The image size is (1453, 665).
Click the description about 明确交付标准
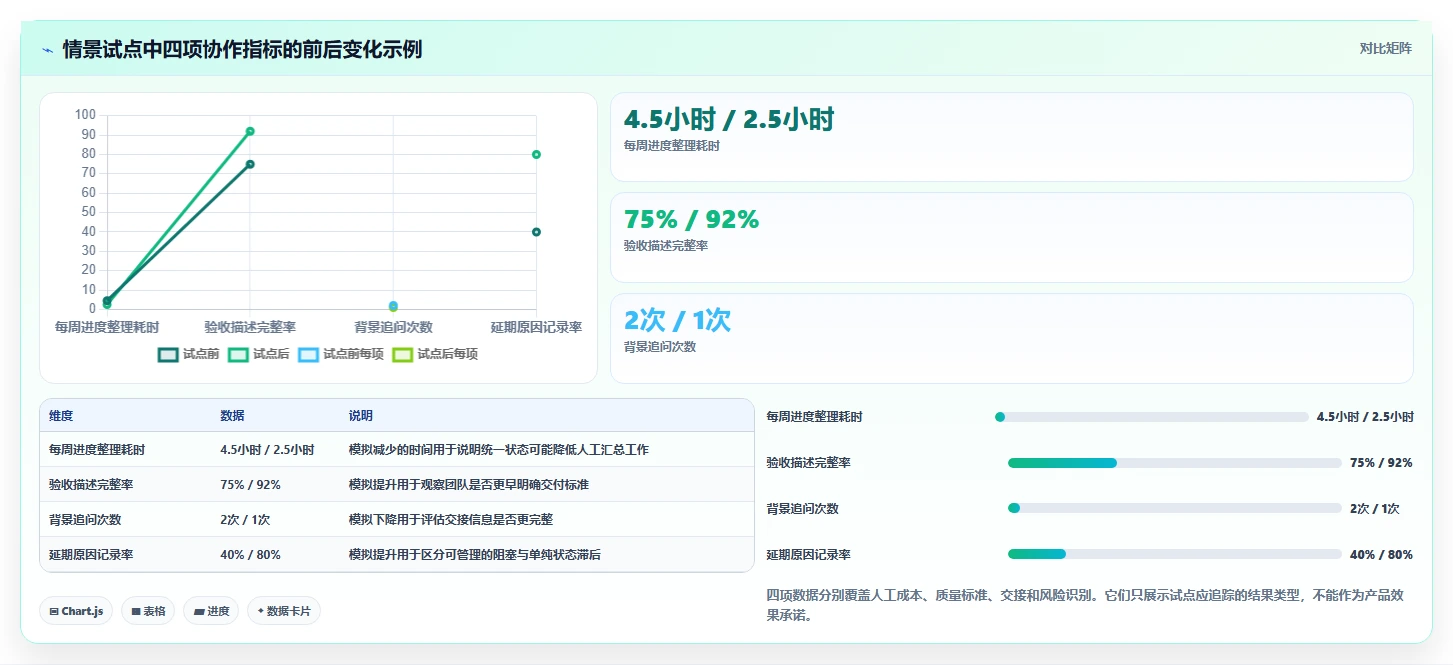[469, 485]
